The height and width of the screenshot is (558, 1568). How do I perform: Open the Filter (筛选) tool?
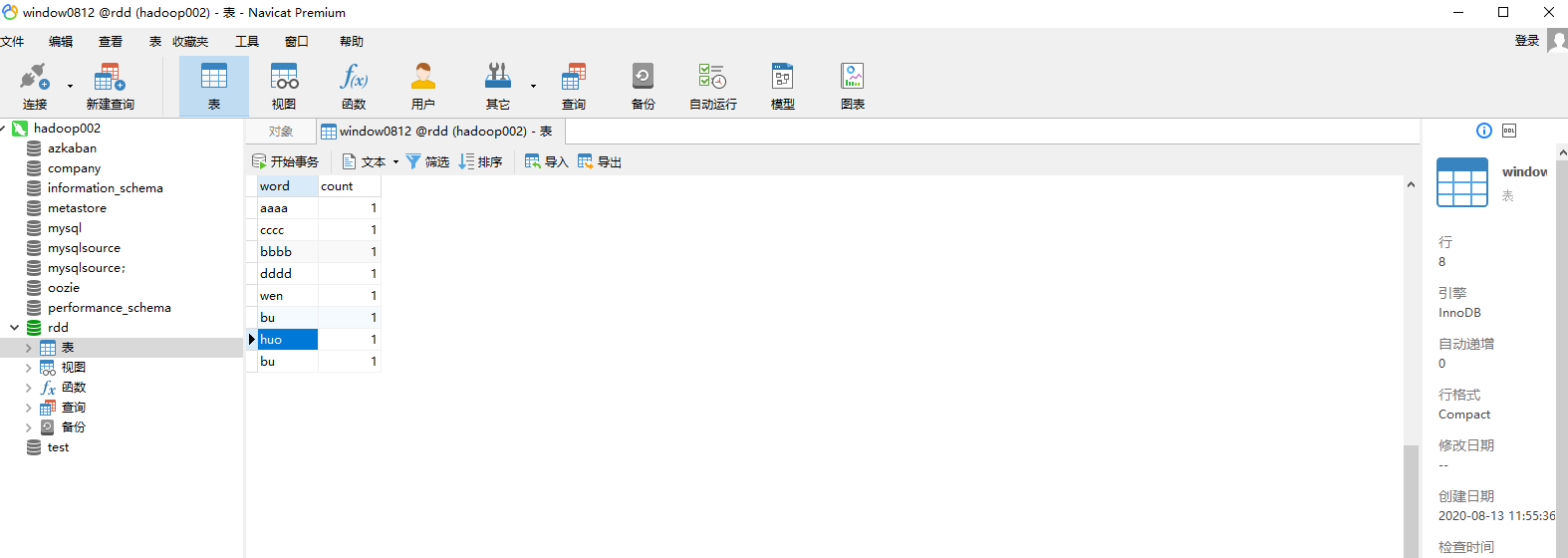(427, 161)
